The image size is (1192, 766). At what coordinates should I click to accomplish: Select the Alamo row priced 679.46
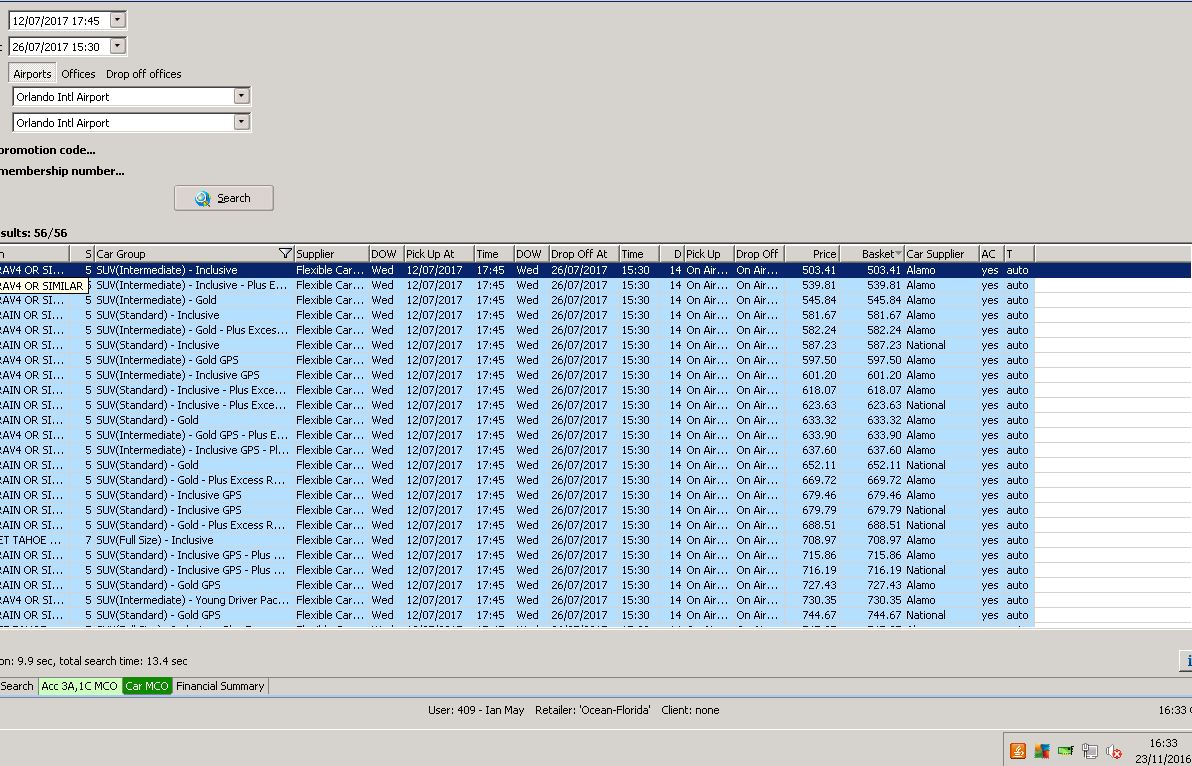[x=517, y=495]
